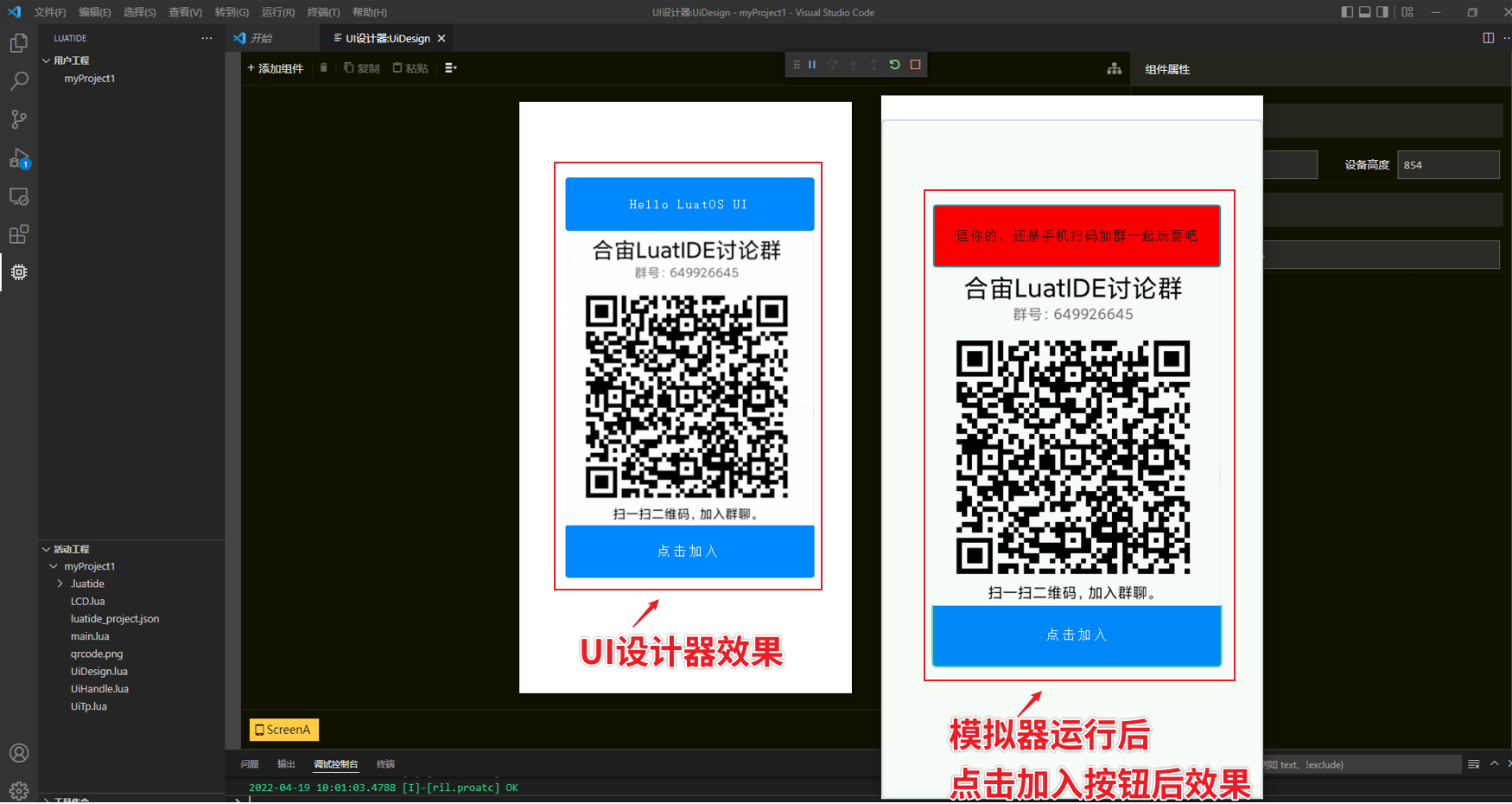The width and height of the screenshot is (1512, 804).
Task: Click the 添加组件 button
Action: [275, 67]
